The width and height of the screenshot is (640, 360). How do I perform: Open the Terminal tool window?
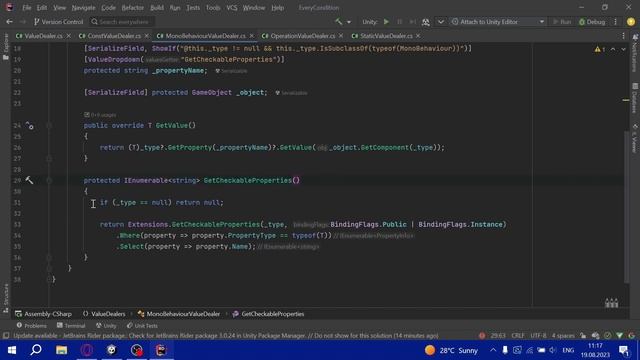point(71,325)
